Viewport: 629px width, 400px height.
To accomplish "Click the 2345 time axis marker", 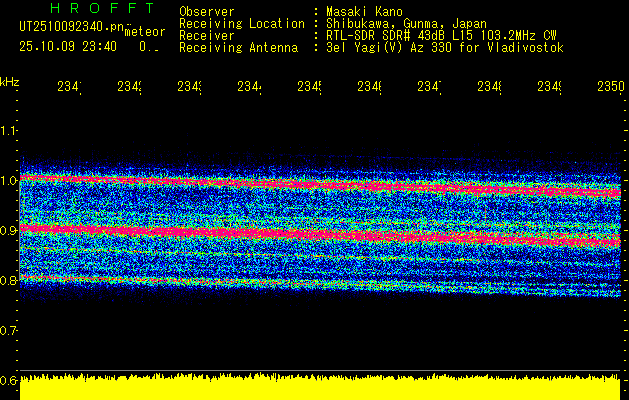I will [x=310, y=87].
